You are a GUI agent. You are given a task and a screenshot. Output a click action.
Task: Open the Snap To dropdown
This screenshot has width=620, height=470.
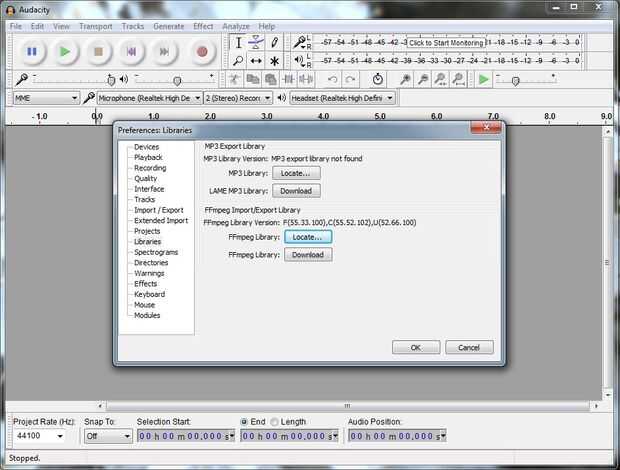tap(108, 436)
